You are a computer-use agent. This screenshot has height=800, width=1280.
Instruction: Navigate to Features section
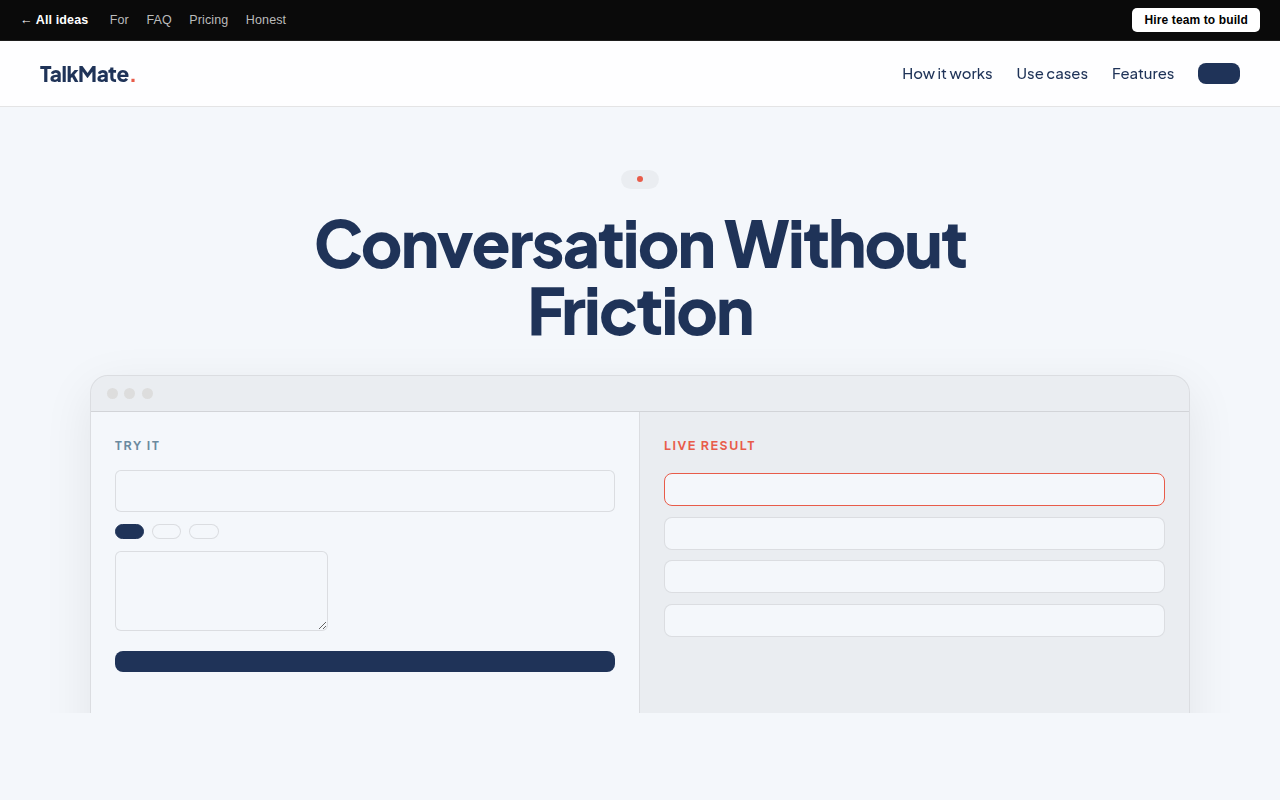coord(1143,74)
